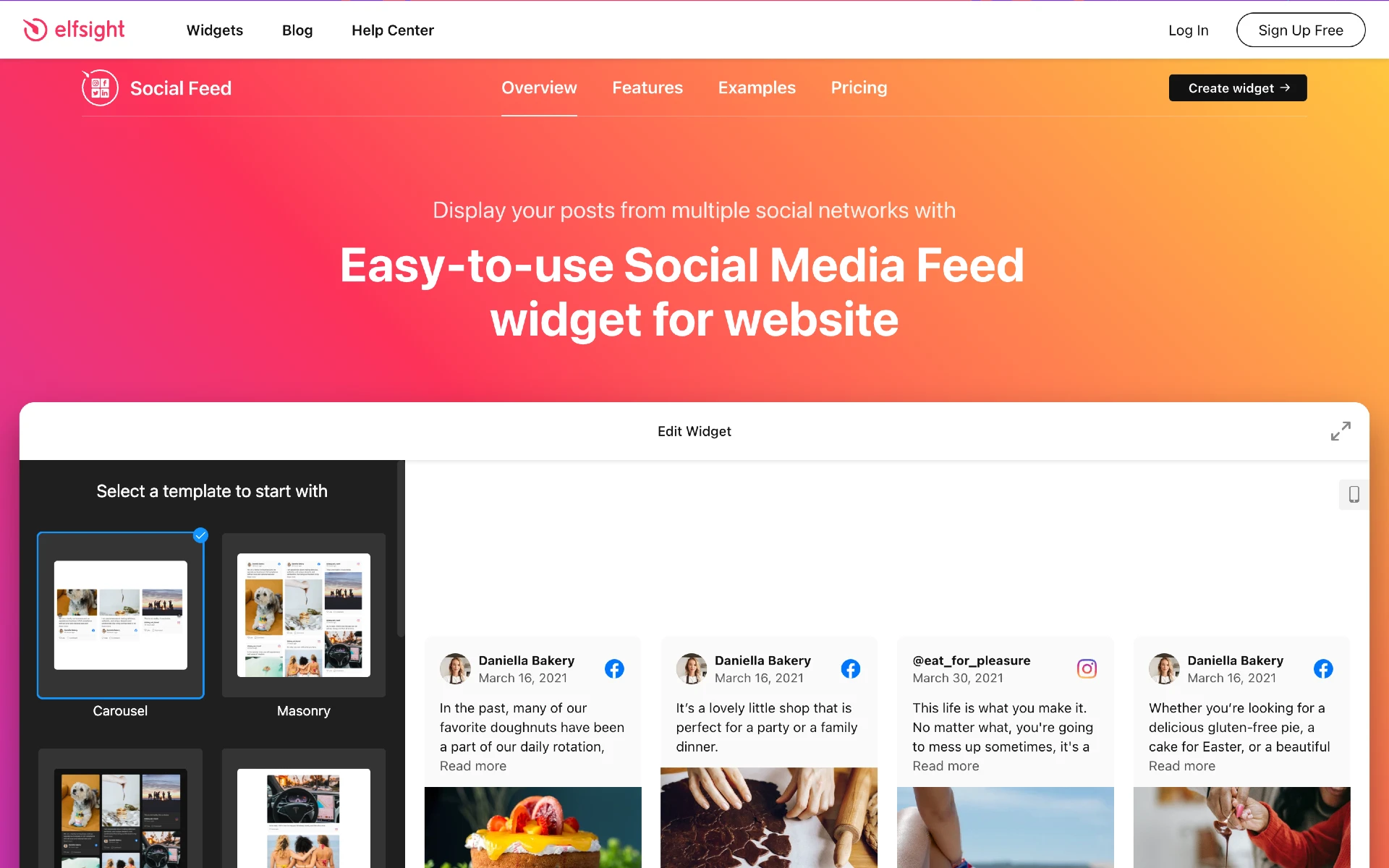This screenshot has height=868, width=1389.
Task: Click the Facebook icon on second Daniella Bakery post
Action: 851,668
